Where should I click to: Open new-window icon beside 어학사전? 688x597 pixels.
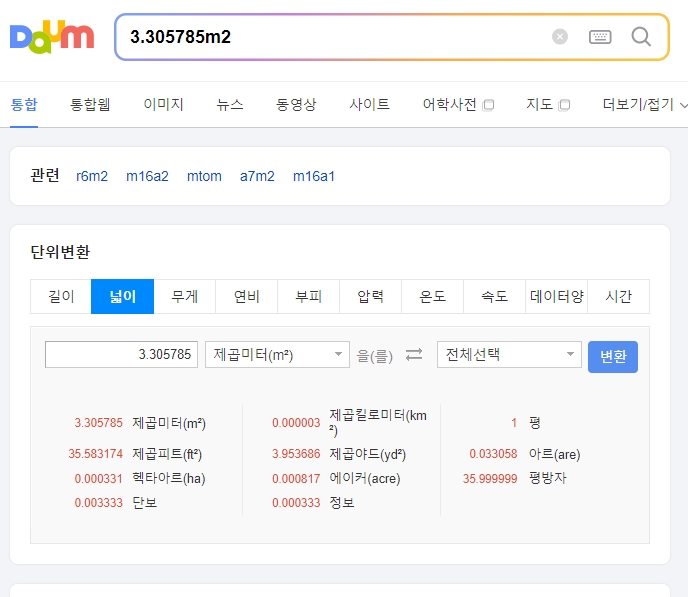tap(488, 105)
